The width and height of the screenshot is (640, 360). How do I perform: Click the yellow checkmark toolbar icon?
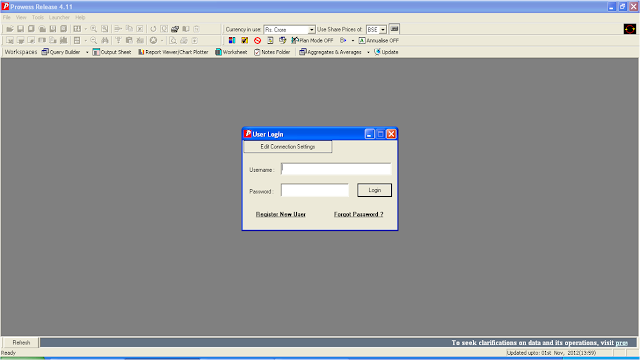coord(244,40)
